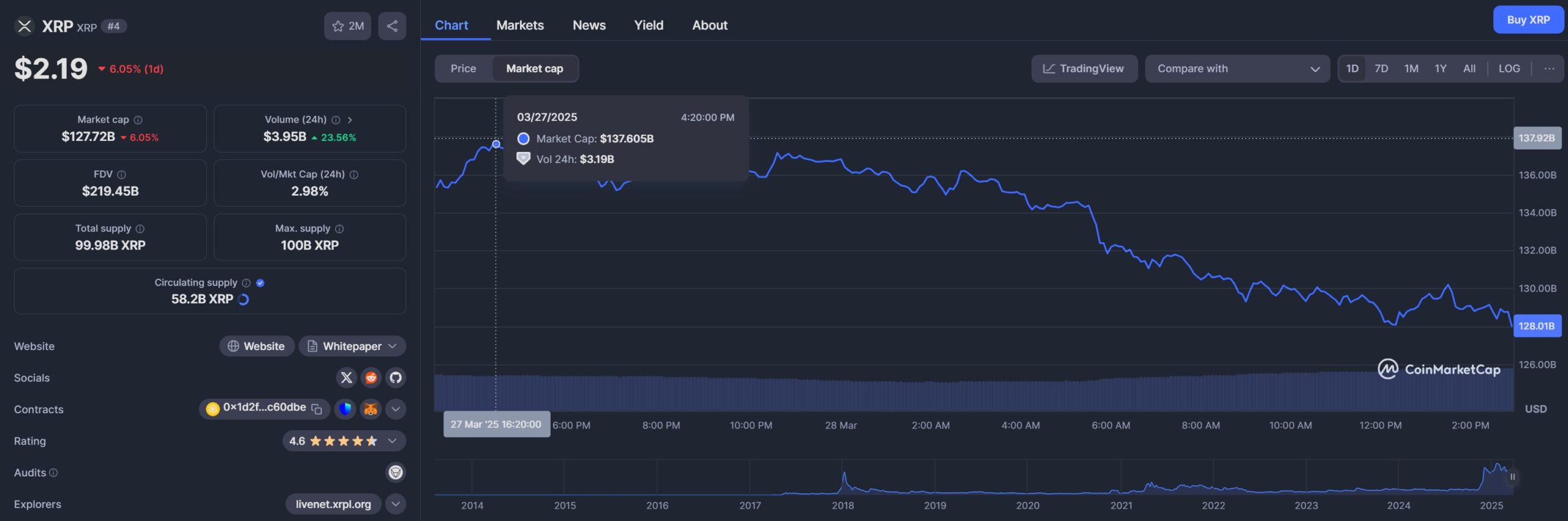Click the document icon beside Whitepaper
The height and width of the screenshot is (521, 1568).
point(312,346)
